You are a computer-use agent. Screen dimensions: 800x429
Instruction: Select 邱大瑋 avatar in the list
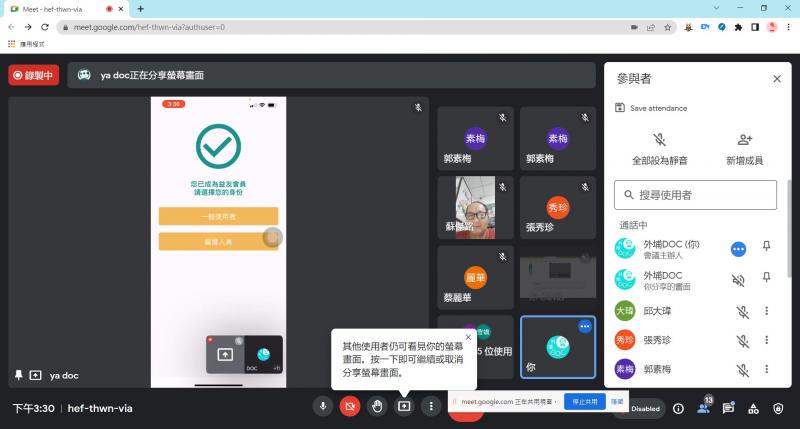tap(625, 311)
